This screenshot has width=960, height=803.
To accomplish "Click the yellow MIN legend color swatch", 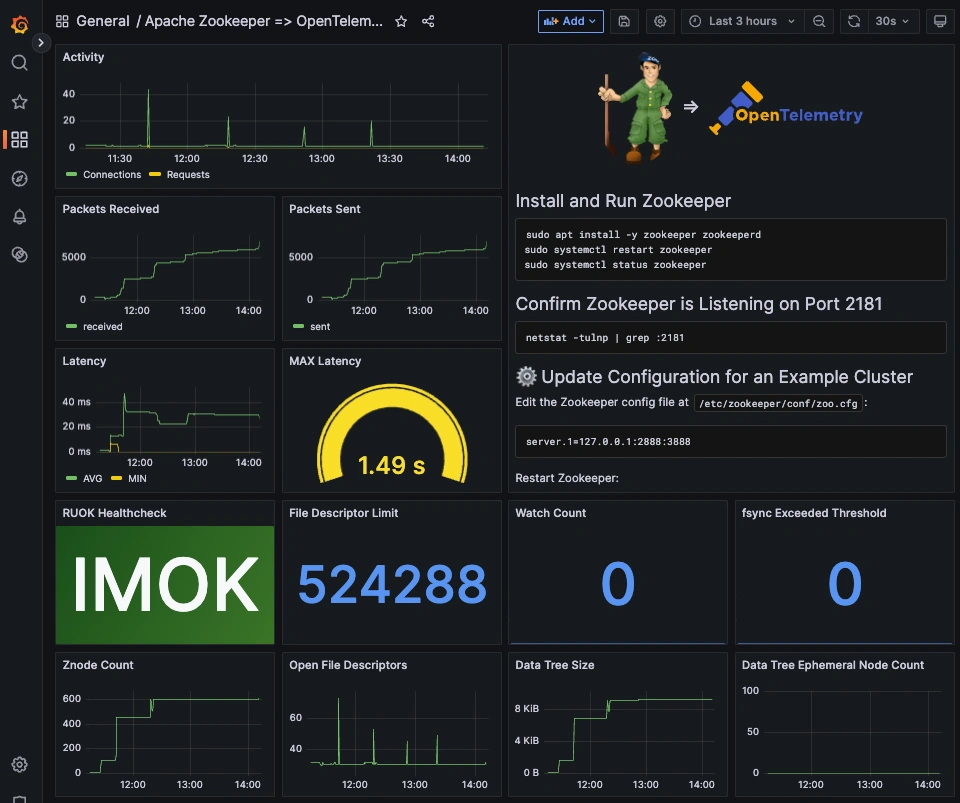I will (116, 478).
